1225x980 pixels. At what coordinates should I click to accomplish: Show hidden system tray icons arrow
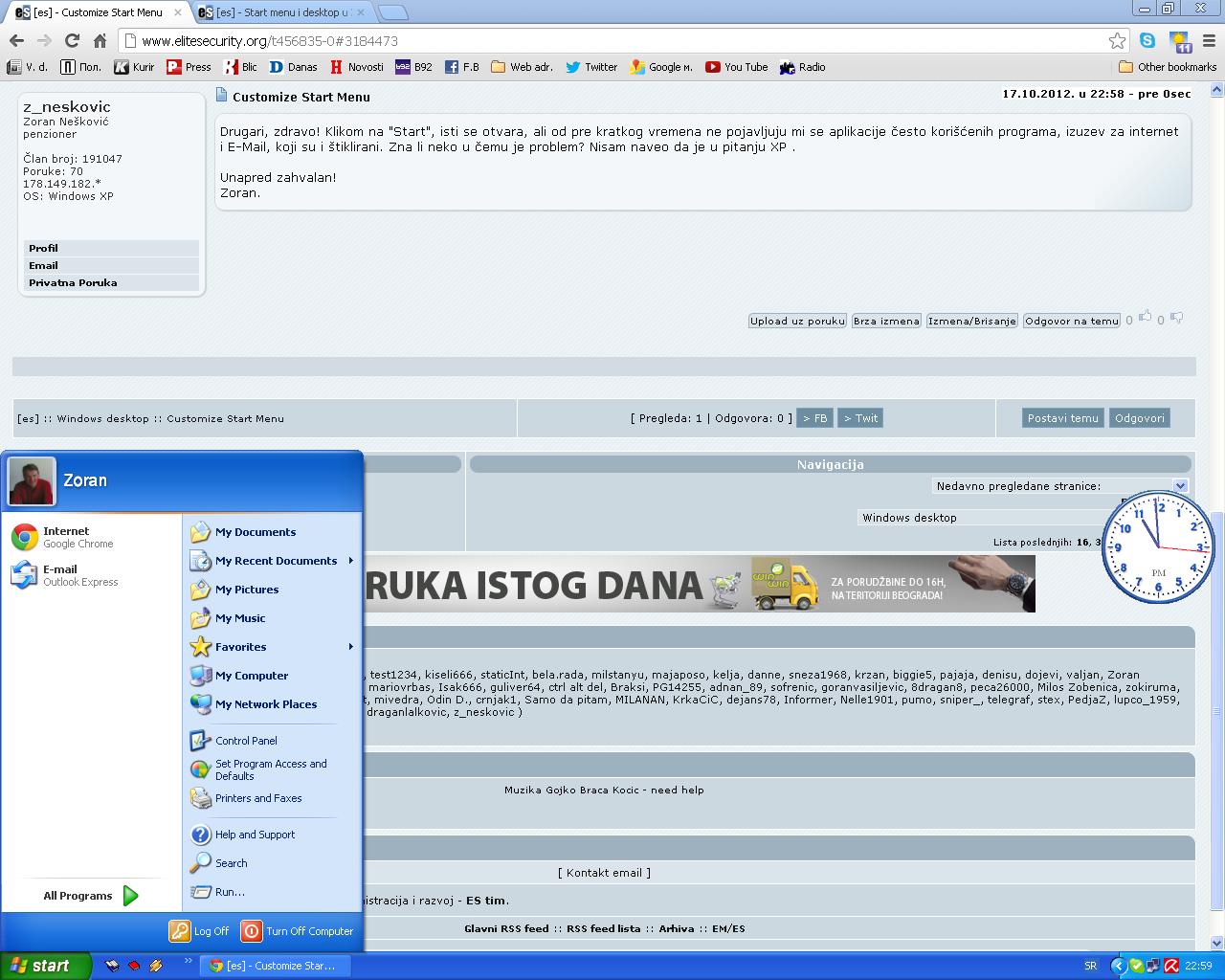[1118, 966]
